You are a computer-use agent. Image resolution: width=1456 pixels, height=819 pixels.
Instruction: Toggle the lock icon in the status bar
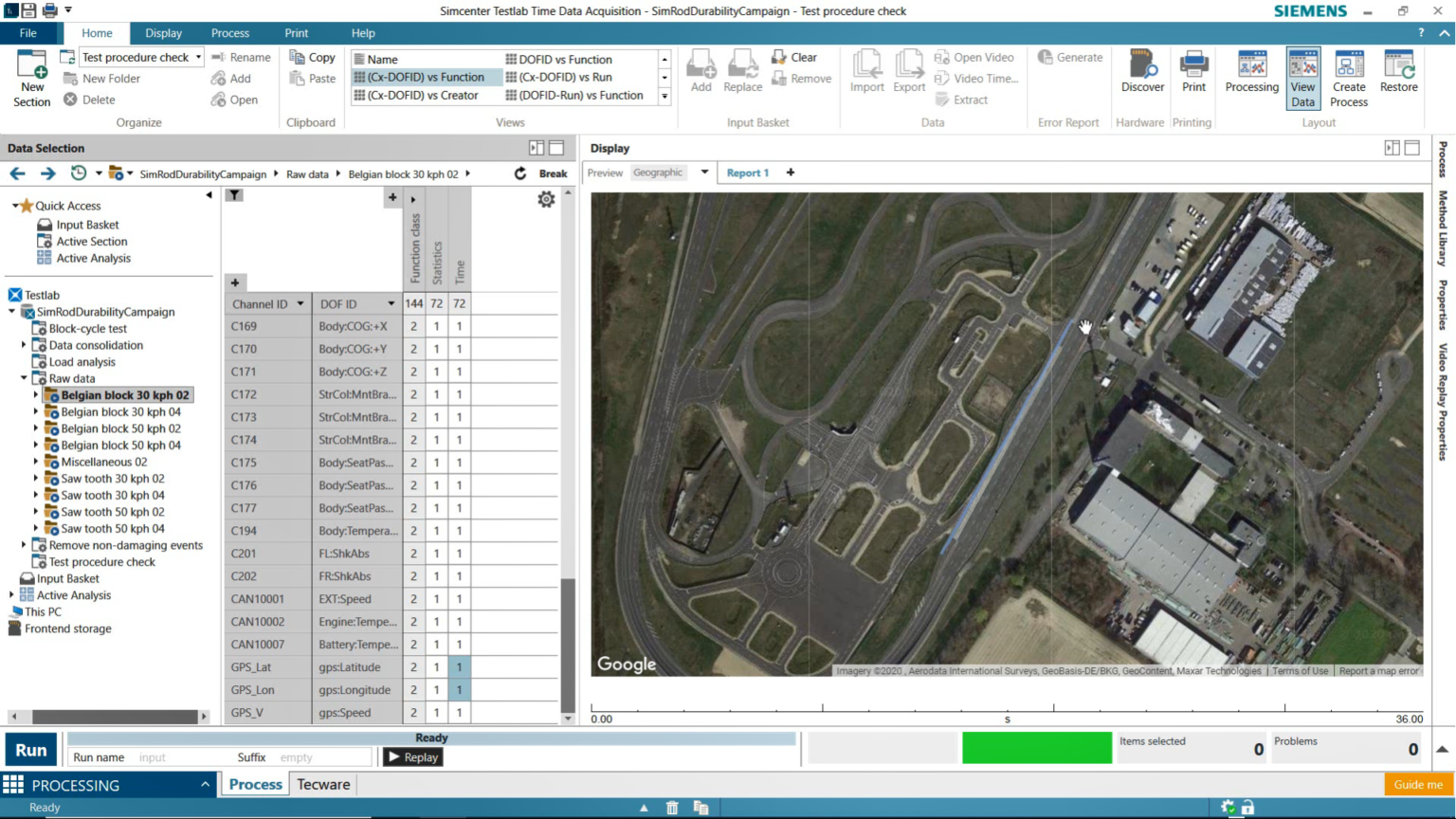point(1249,807)
